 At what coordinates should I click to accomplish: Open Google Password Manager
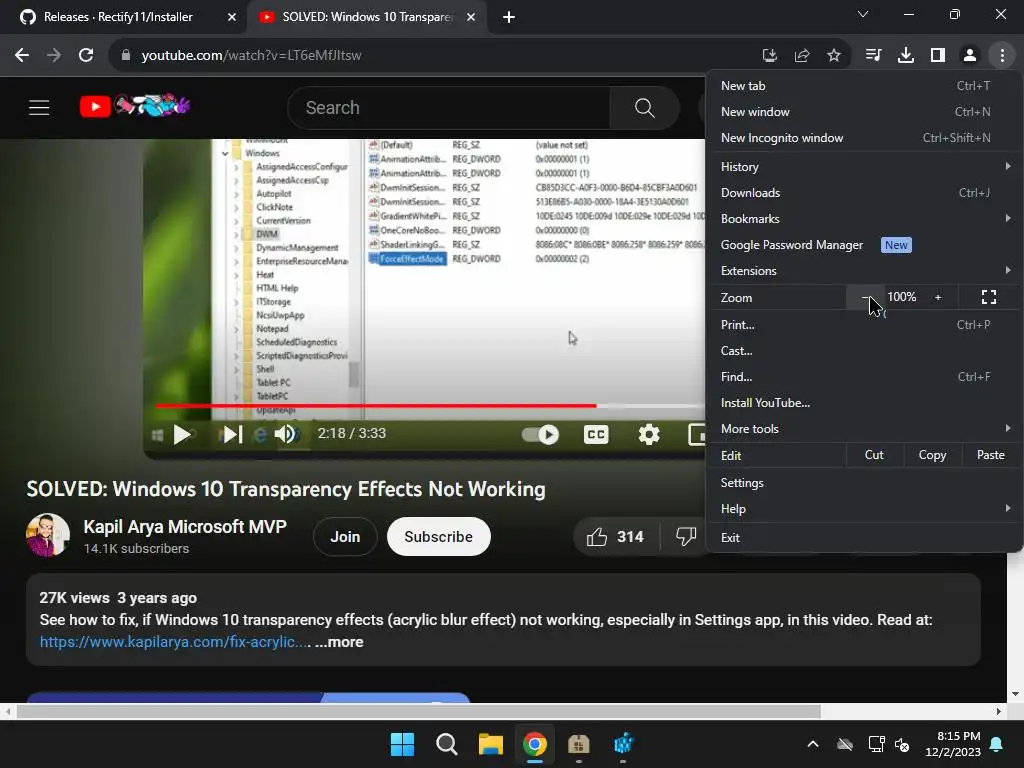[x=863, y=245]
